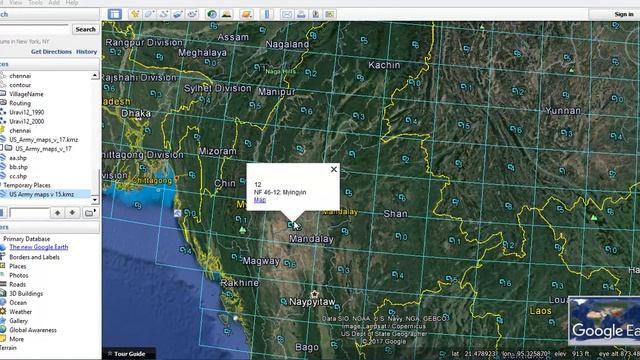640x360 pixels.
Task: Select the Temporary Places folder
Action: click(27, 185)
